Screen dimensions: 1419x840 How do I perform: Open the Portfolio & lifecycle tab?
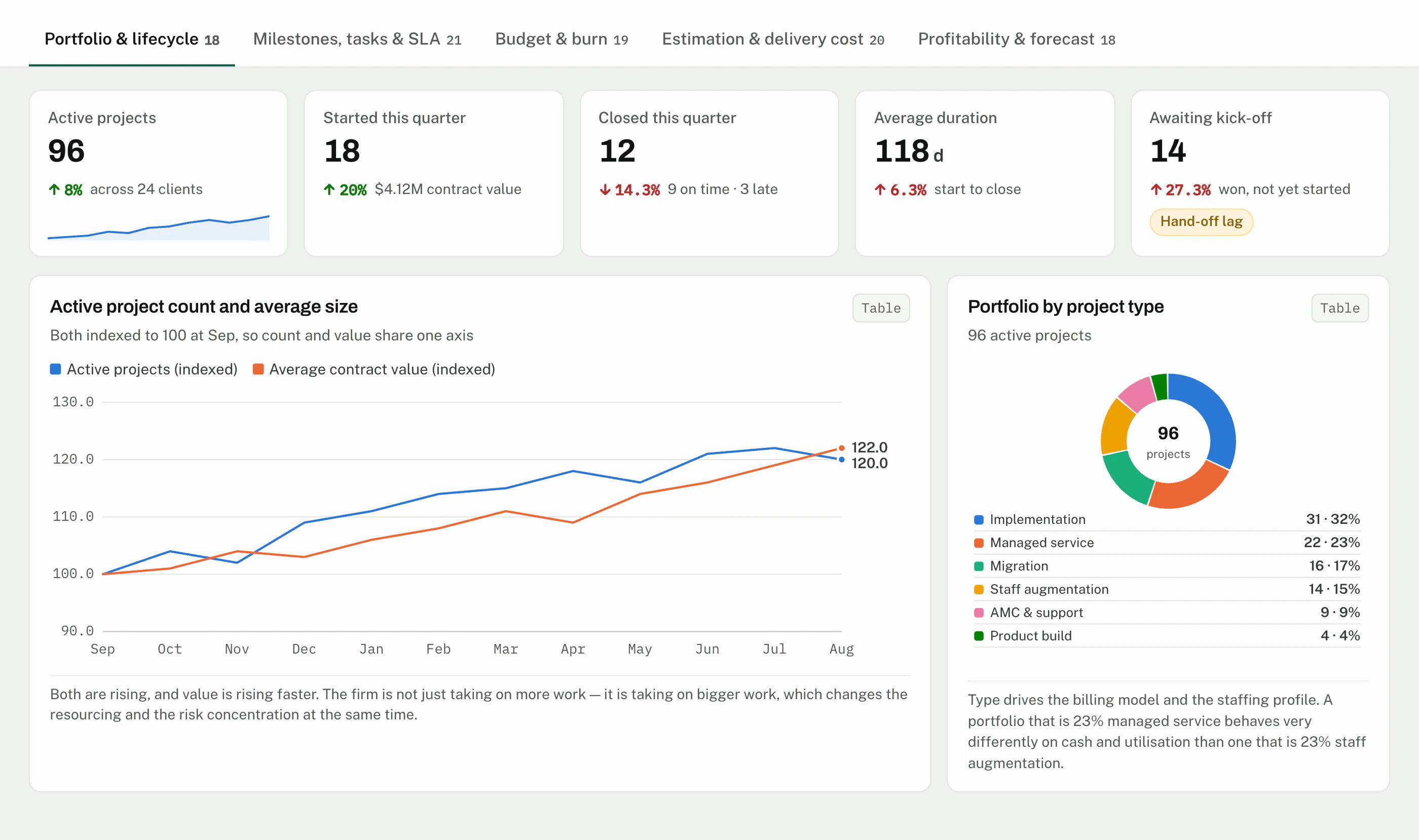132,39
